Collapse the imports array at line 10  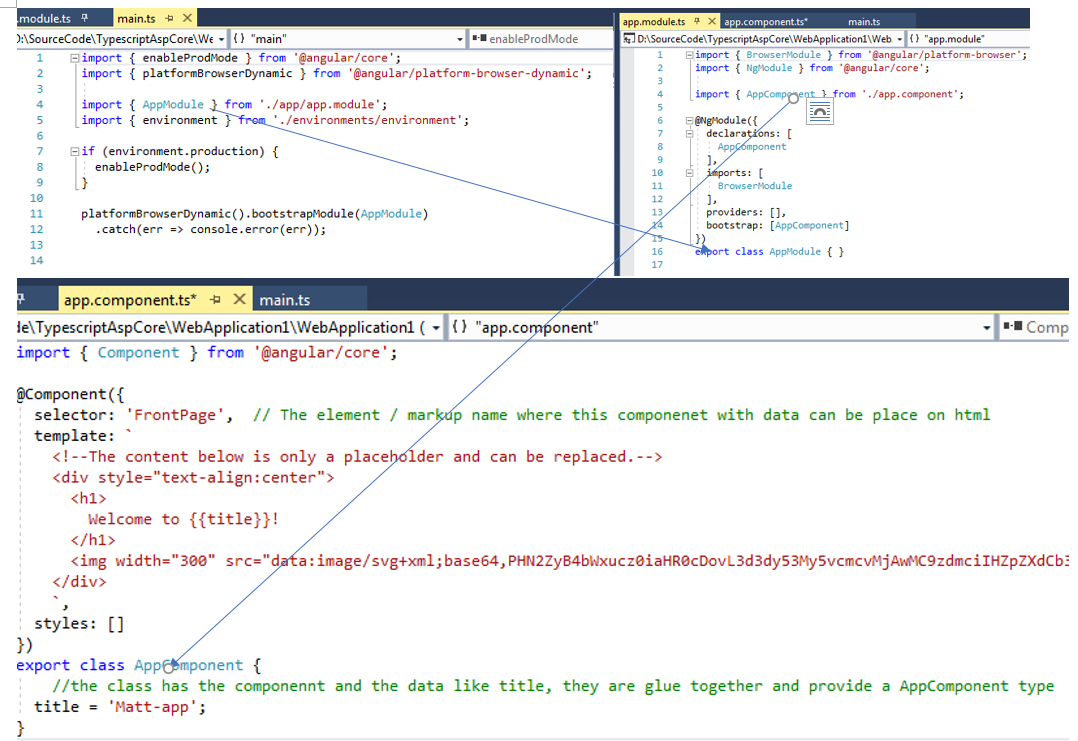click(689, 173)
